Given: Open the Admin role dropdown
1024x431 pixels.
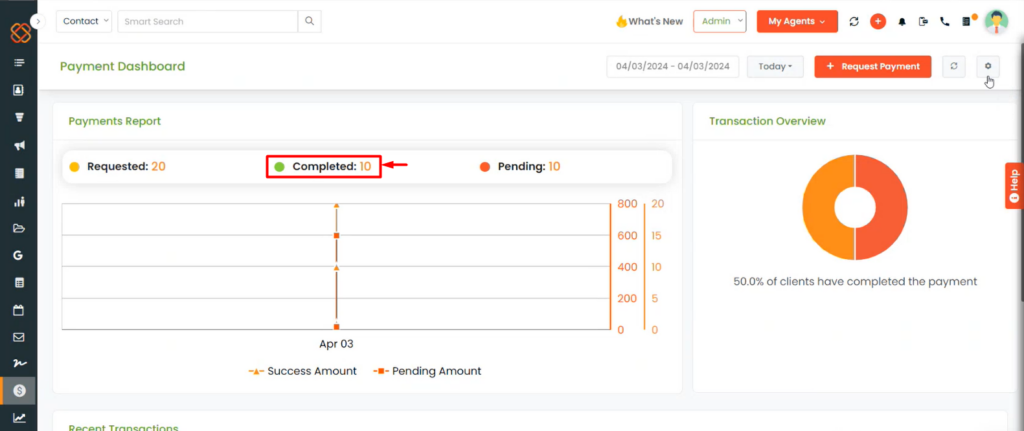Looking at the screenshot, I should [720, 21].
